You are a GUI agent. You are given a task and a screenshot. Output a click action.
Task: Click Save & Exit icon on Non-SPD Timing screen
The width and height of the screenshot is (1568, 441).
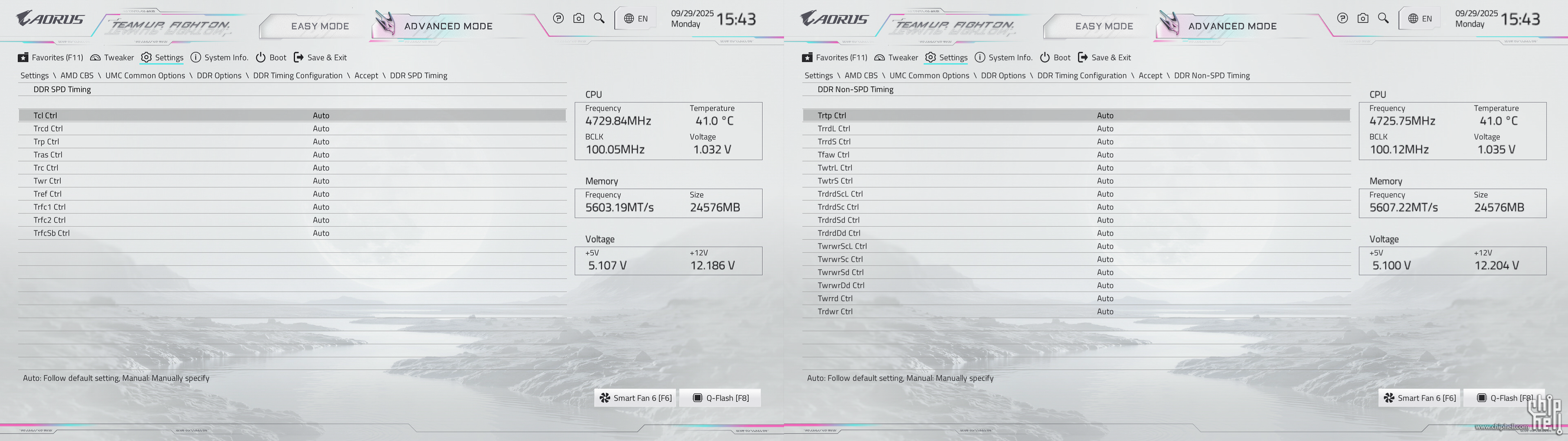tap(1083, 57)
